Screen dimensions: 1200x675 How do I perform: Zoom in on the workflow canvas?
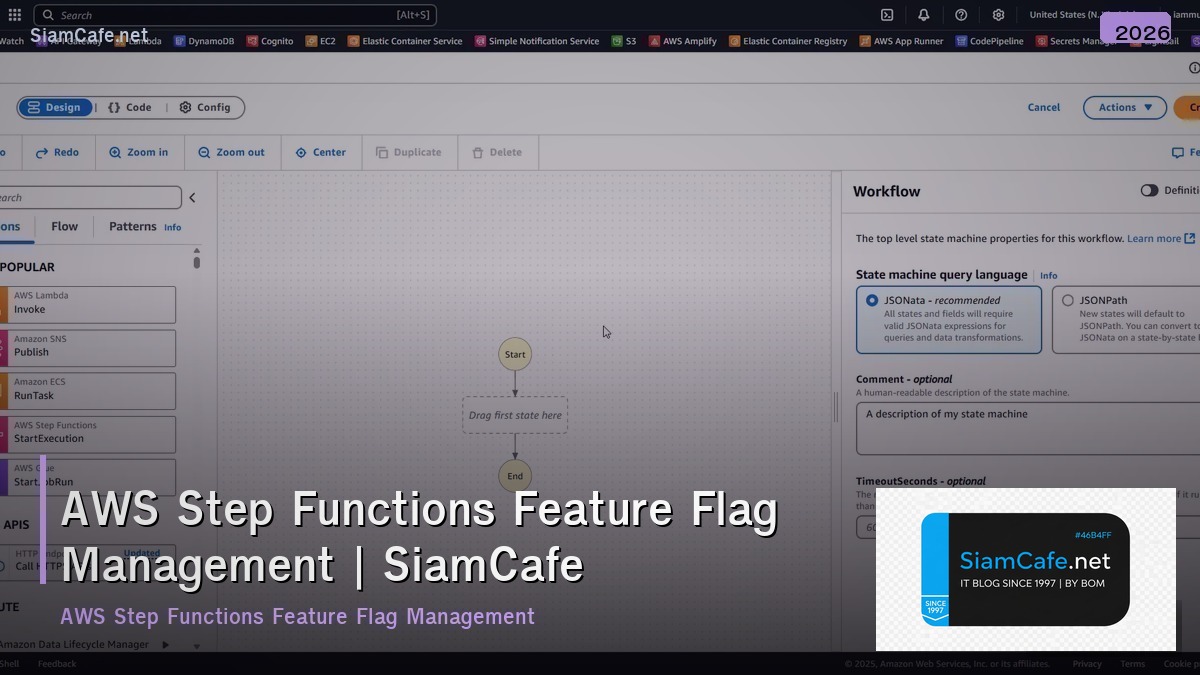tap(138, 152)
